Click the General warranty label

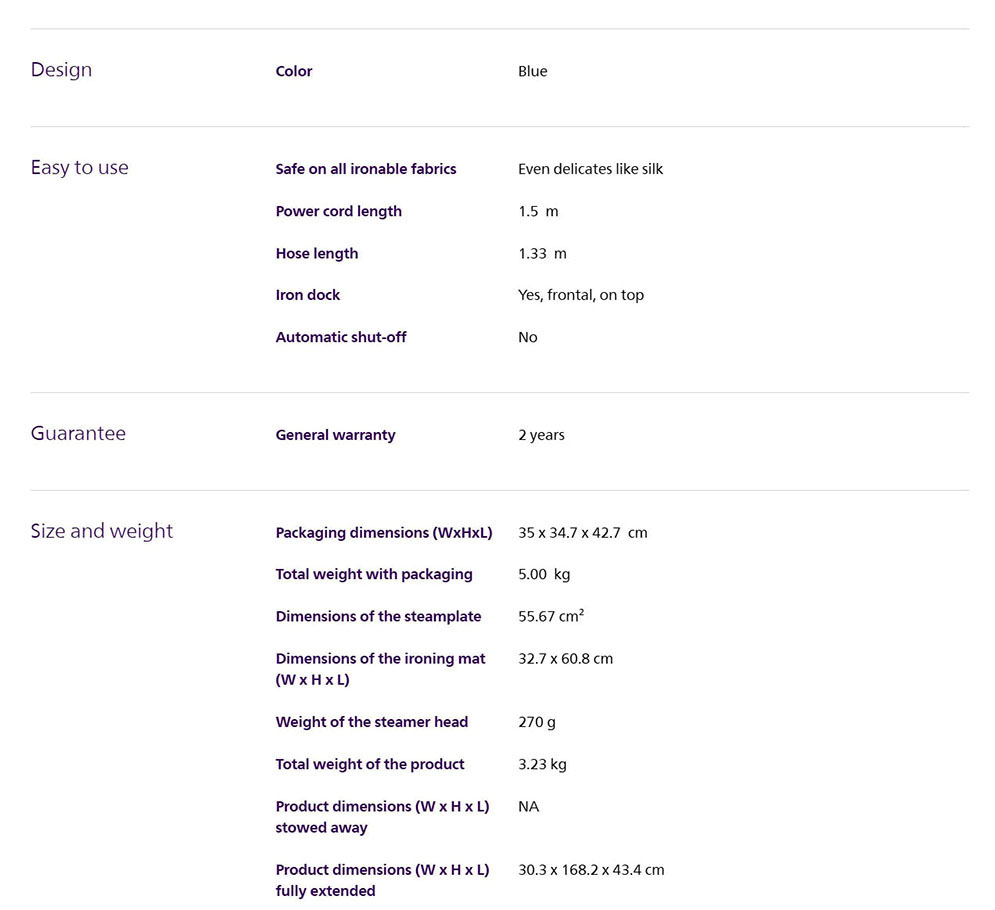pos(335,435)
